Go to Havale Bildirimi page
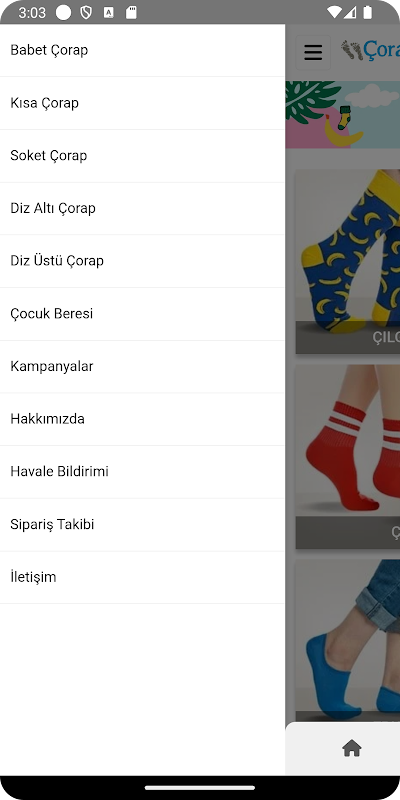The width and height of the screenshot is (400, 800). tap(142, 472)
